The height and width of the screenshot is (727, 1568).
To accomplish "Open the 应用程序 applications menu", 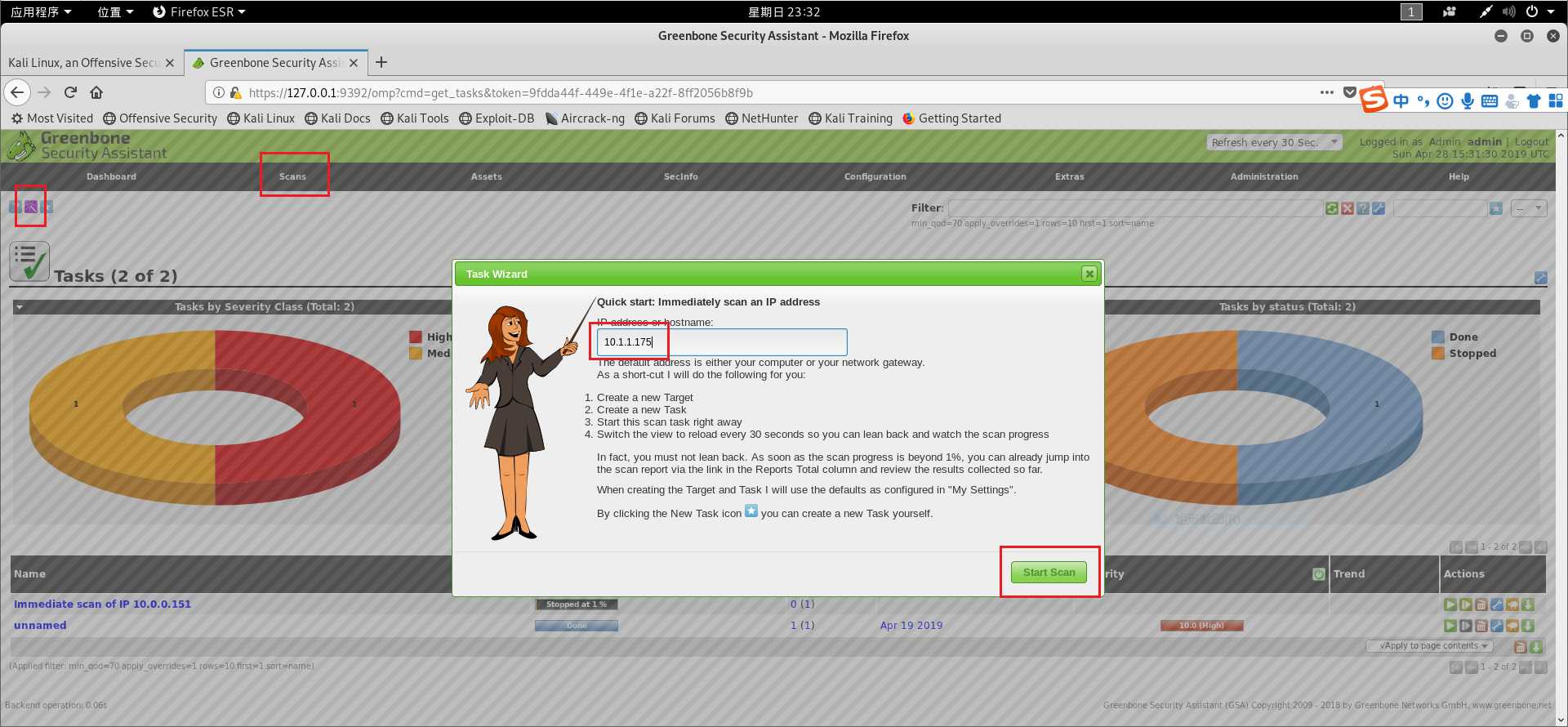I will [41, 11].
